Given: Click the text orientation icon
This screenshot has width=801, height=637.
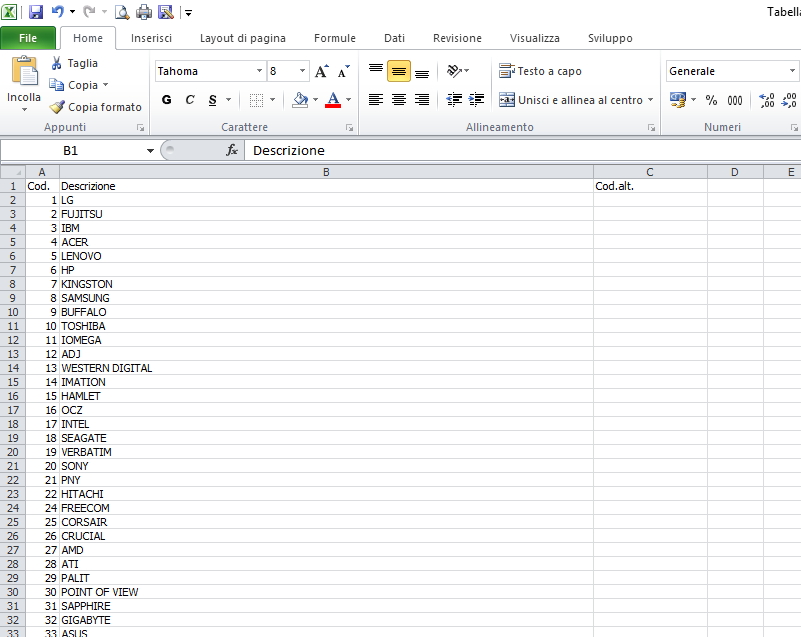Looking at the screenshot, I should [x=454, y=70].
